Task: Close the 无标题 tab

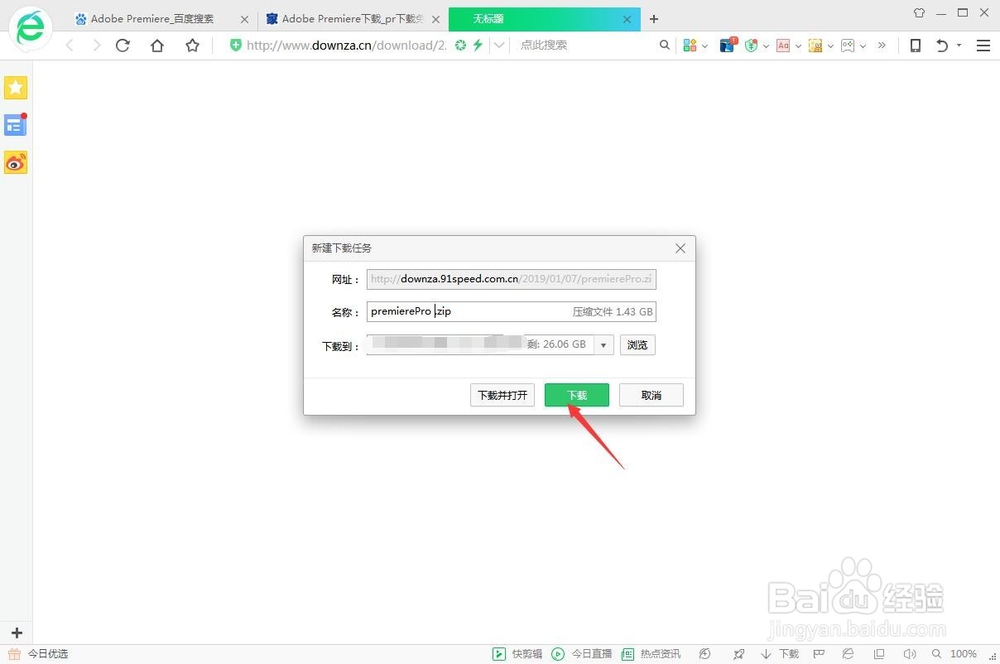Action: click(x=627, y=20)
